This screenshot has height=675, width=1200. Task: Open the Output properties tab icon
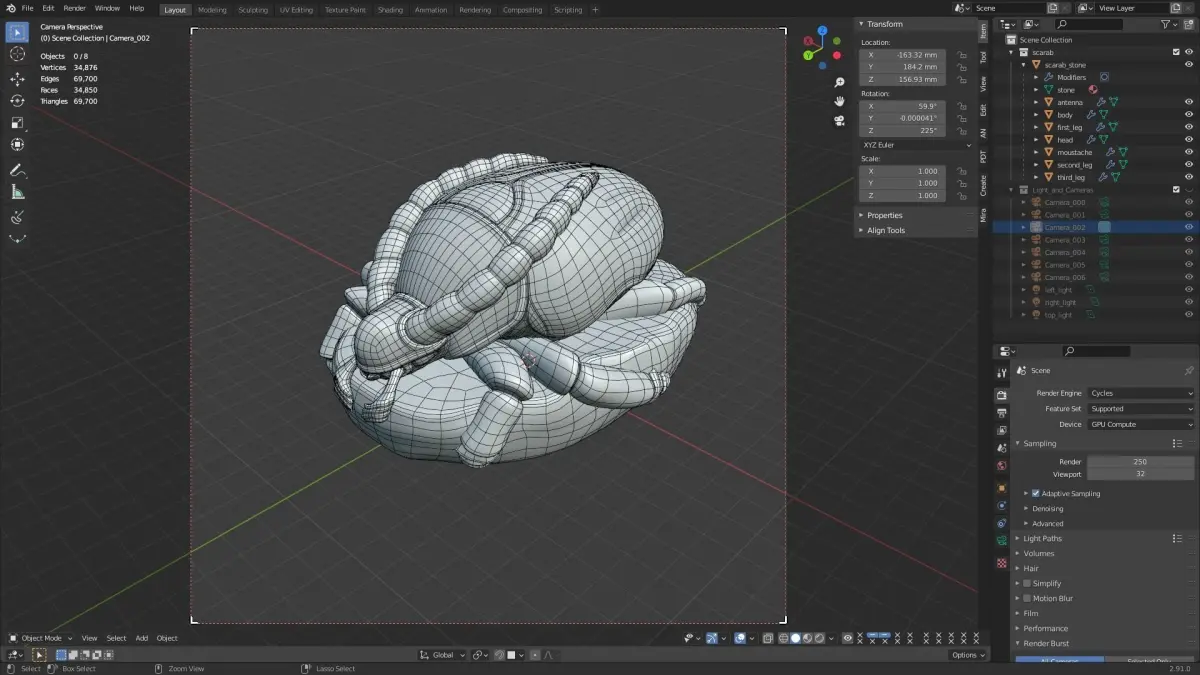[1002, 413]
